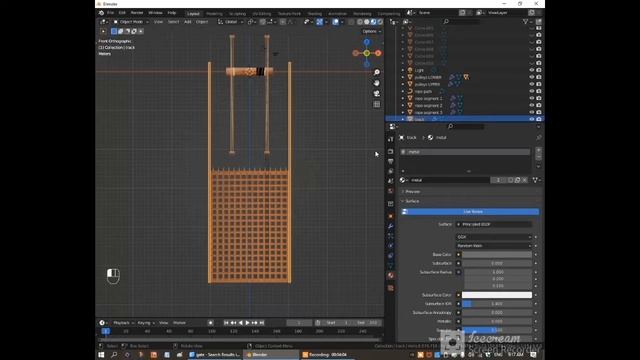Open the Output properties tab icon

tap(391, 161)
